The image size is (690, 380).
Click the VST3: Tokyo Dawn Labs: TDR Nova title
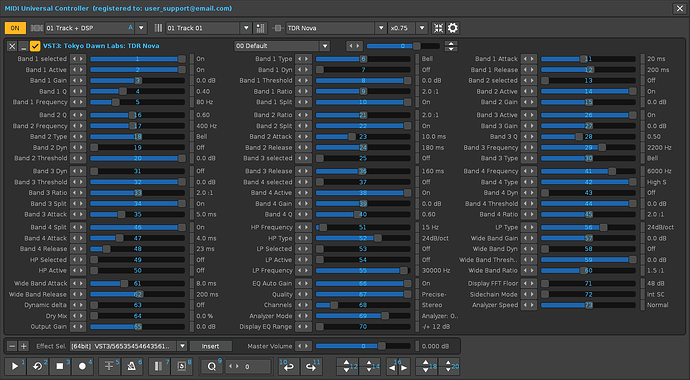click(101, 46)
